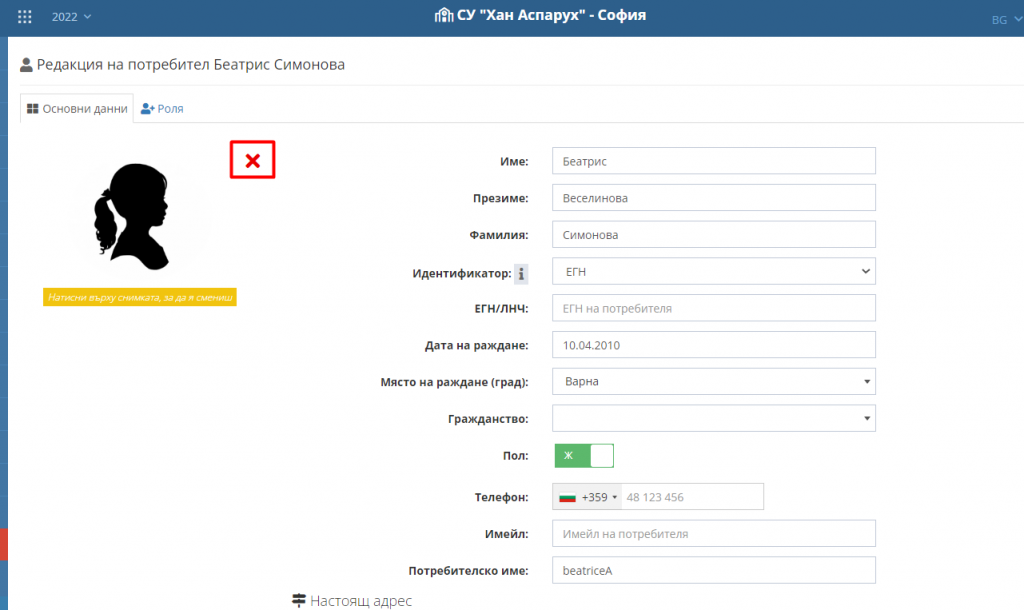Screen dimensions: 1024x610
Task: Open the 2022 school year dropdown
Action: pyautogui.click(x=71, y=17)
